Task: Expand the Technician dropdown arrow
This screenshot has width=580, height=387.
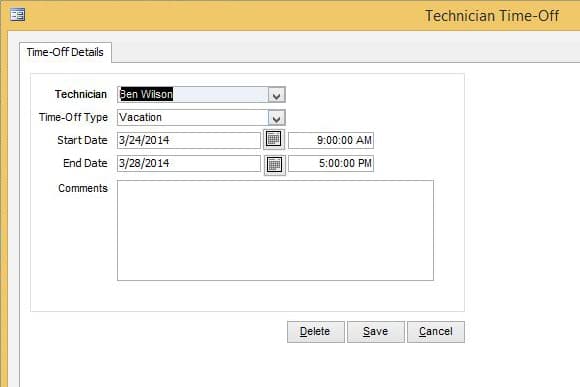Action: pyautogui.click(x=276, y=95)
